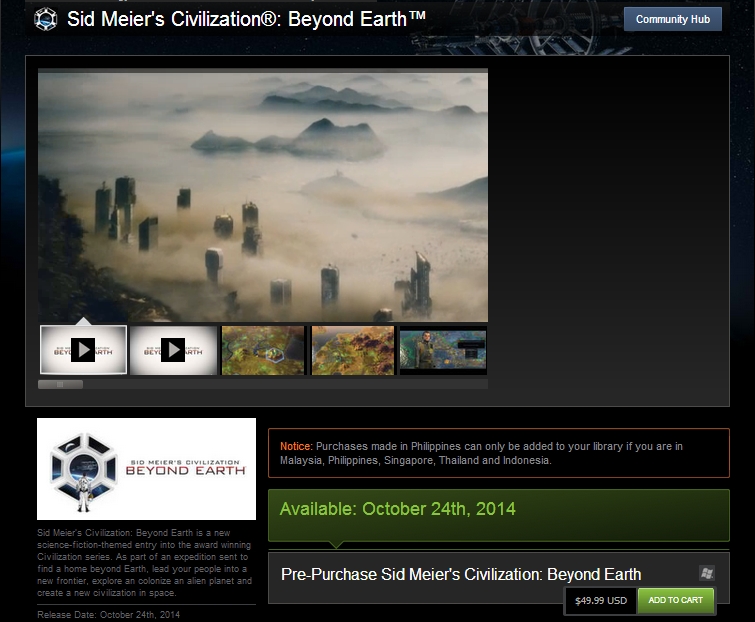The width and height of the screenshot is (755, 622).
Task: Click the thumbnail strip scrollbar handle
Action: point(60,384)
